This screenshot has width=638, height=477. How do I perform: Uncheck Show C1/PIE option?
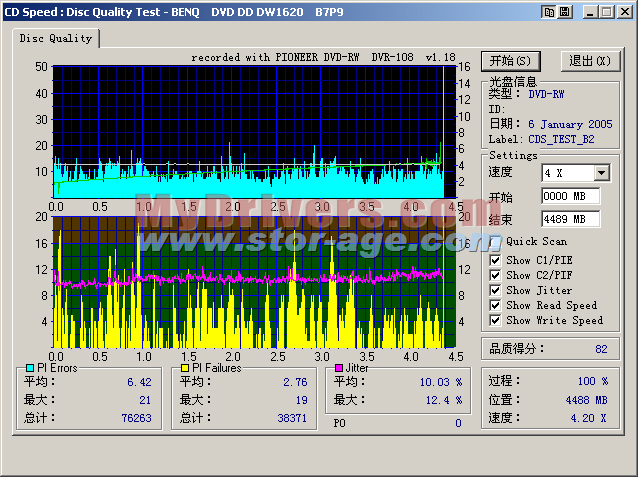496,260
